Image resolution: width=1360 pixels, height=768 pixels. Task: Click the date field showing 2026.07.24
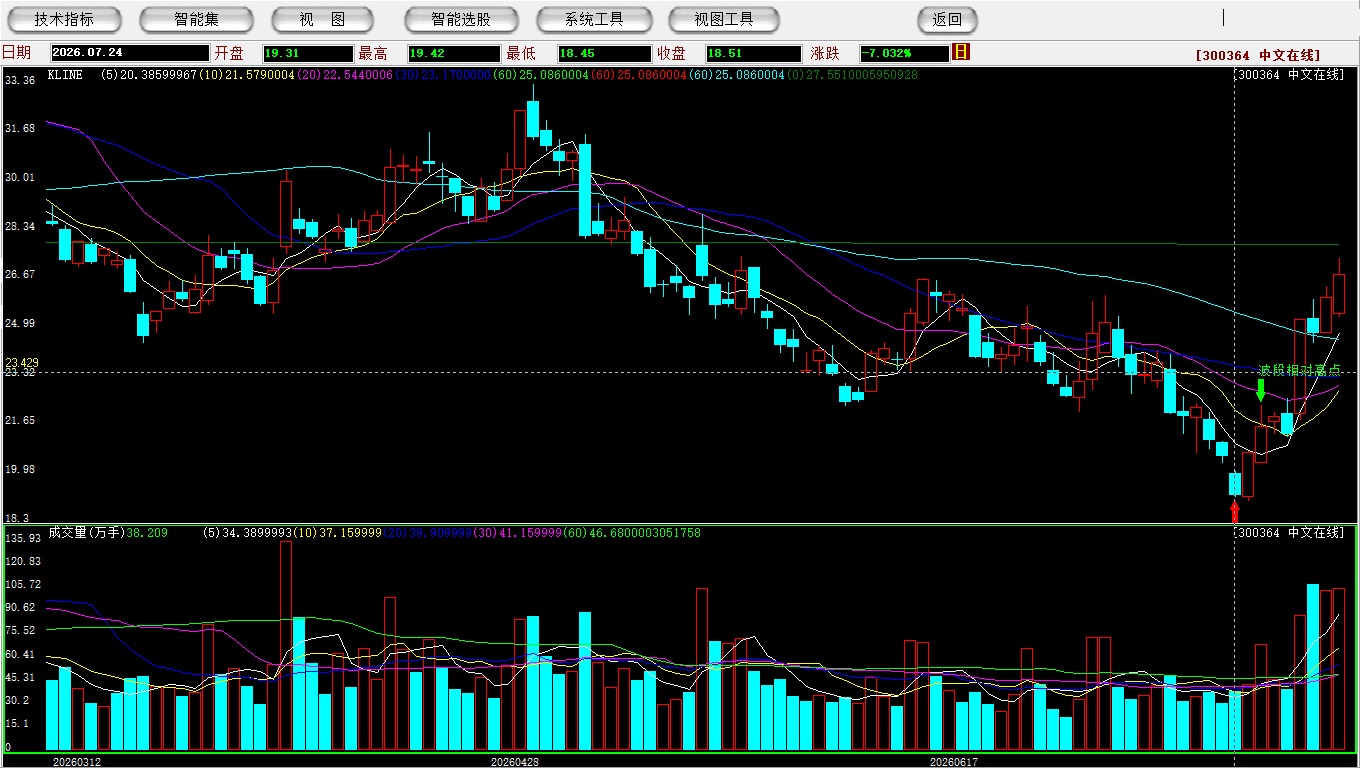point(129,53)
